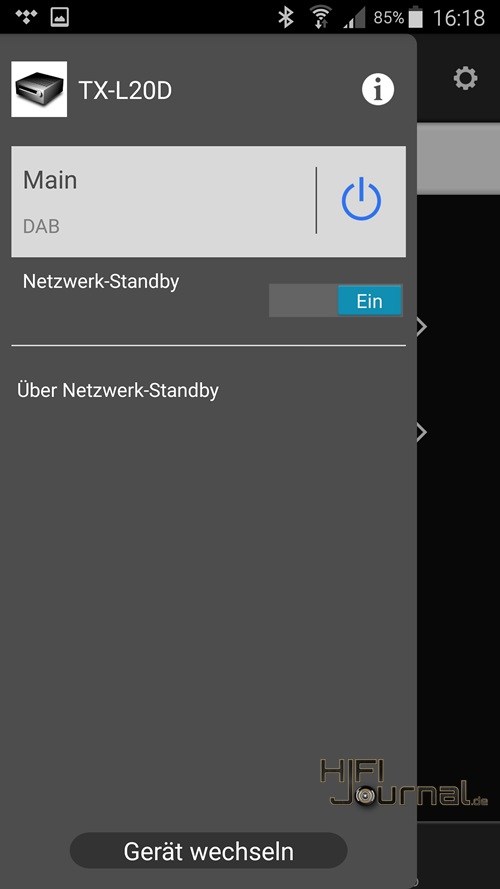The image size is (500, 889).
Task: Tap the battery indicator icon
Action: click(x=416, y=18)
